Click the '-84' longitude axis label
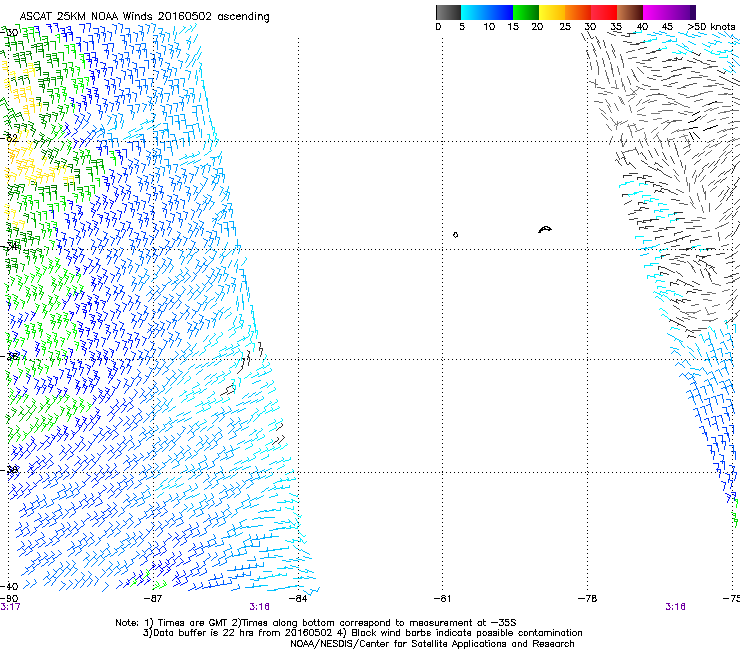 [298, 599]
